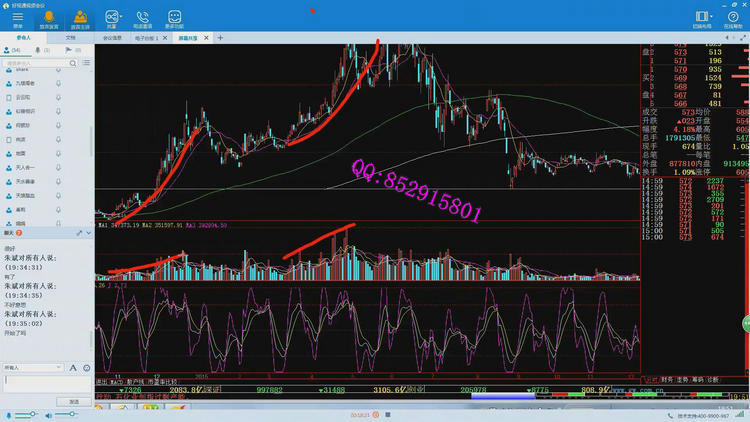Collapse the chat panel chevron
The width and height of the screenshot is (750, 422).
pyautogui.click(x=89, y=232)
